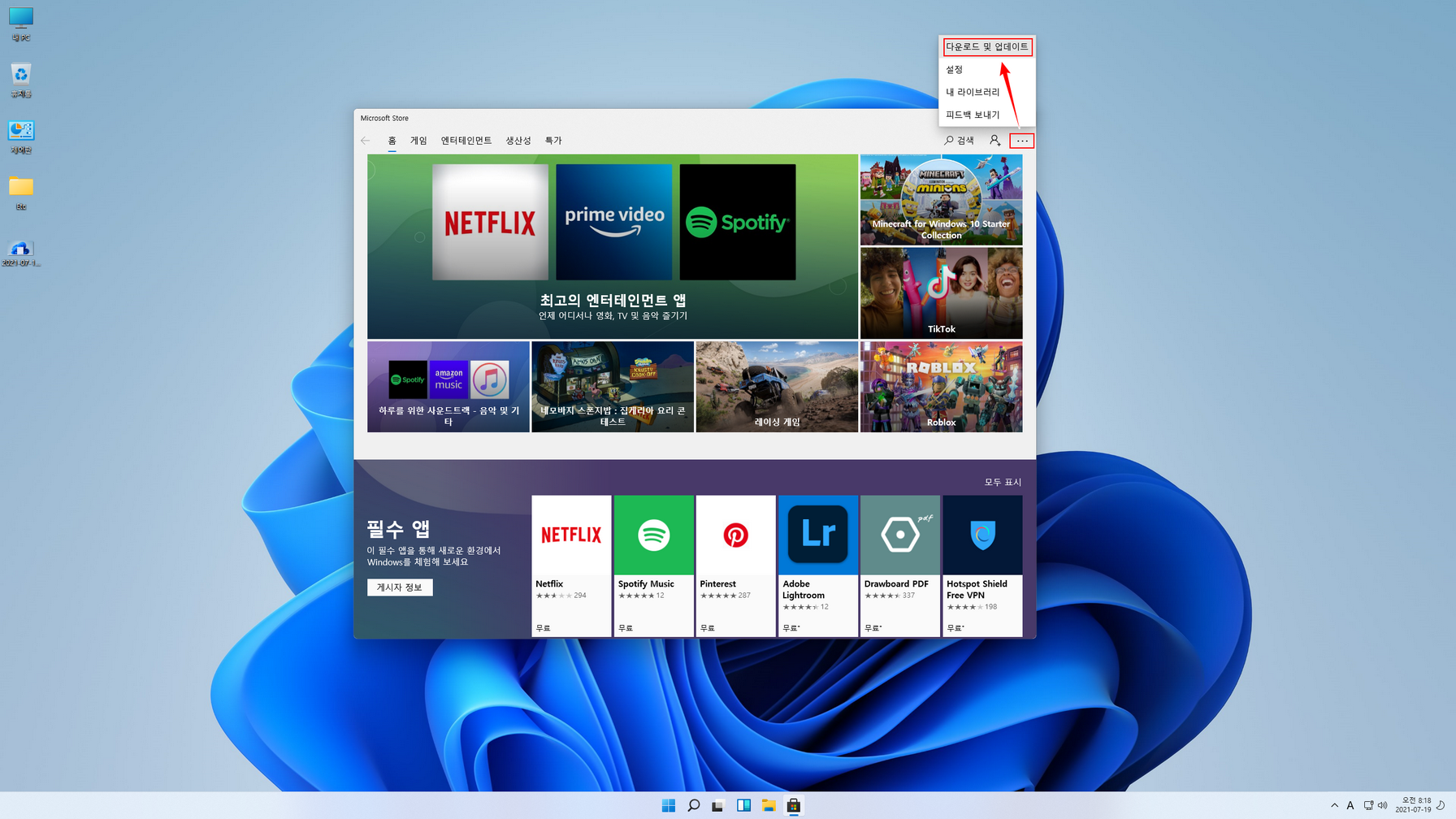
Task: Switch to the 홈 tab
Action: pyautogui.click(x=392, y=141)
